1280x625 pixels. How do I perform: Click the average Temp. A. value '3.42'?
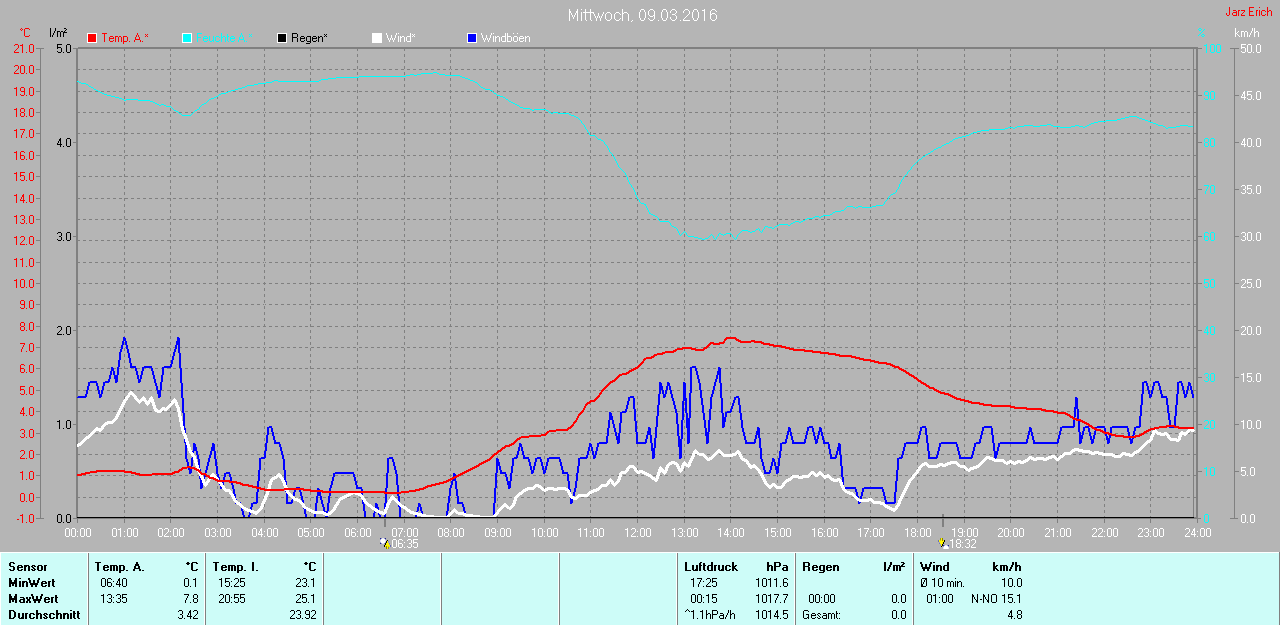(187, 615)
